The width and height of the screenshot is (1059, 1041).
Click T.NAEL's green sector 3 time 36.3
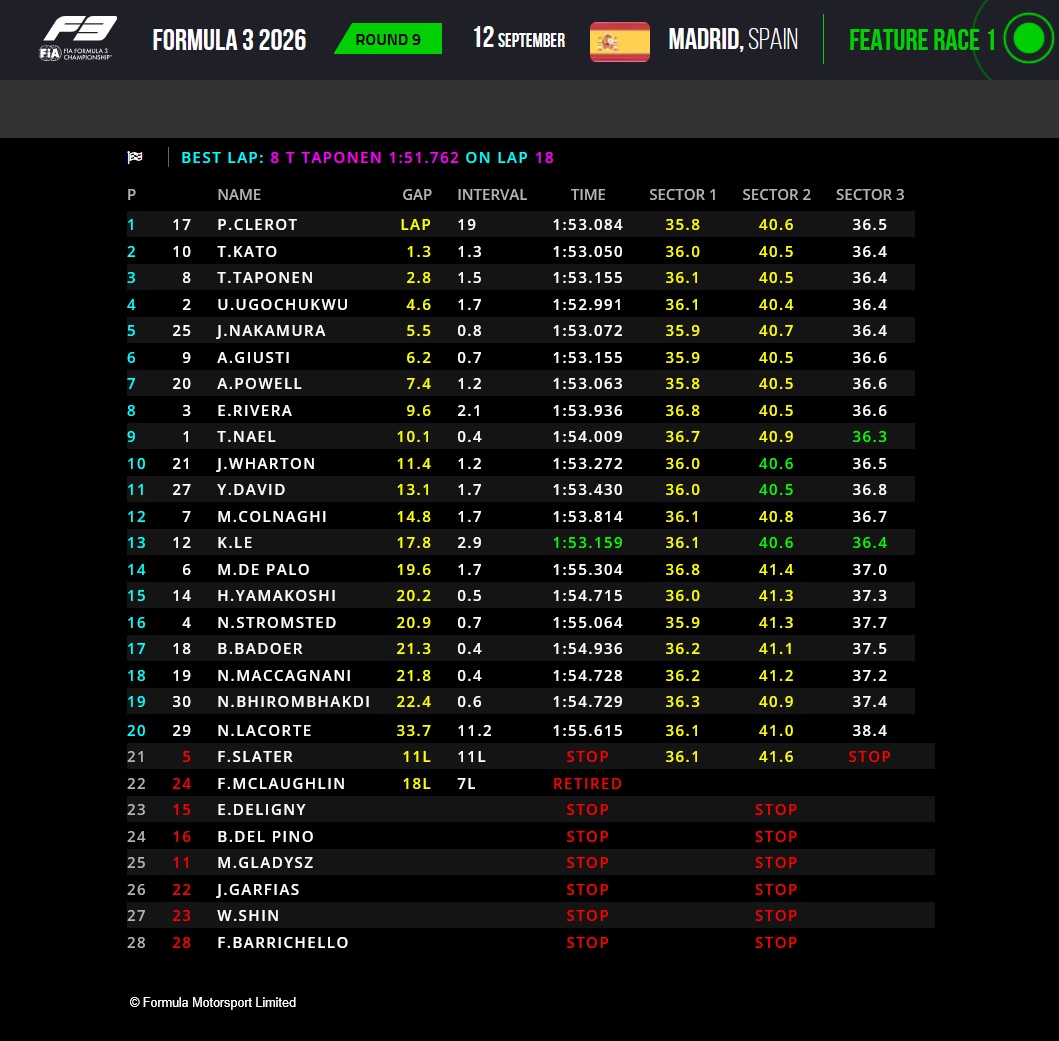[869, 436]
